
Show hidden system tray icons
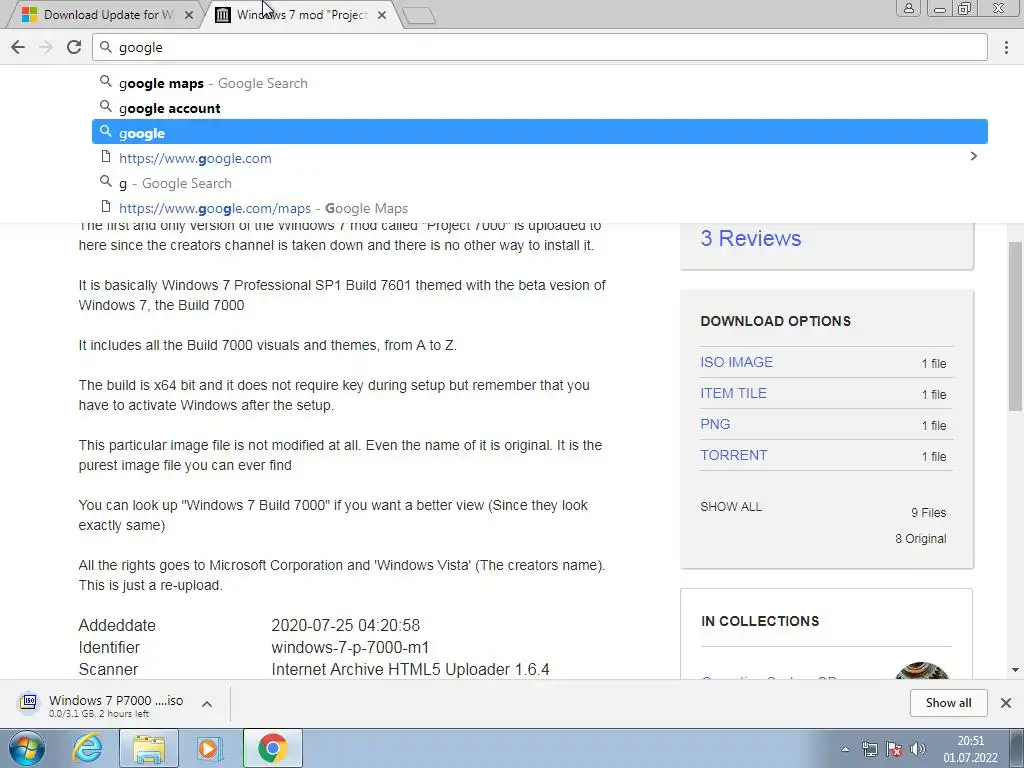(845, 749)
